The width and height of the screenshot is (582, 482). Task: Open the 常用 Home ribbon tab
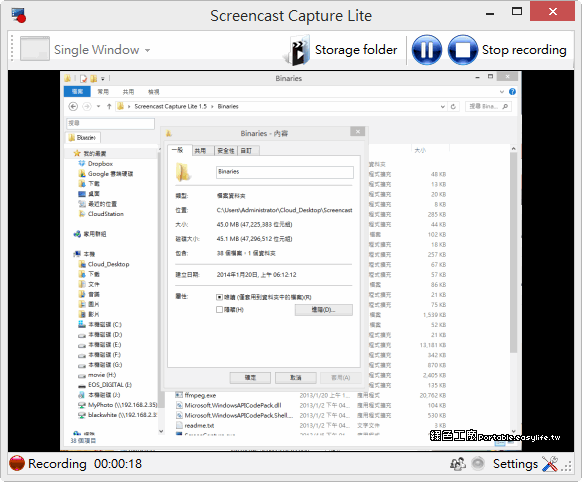click(x=103, y=92)
